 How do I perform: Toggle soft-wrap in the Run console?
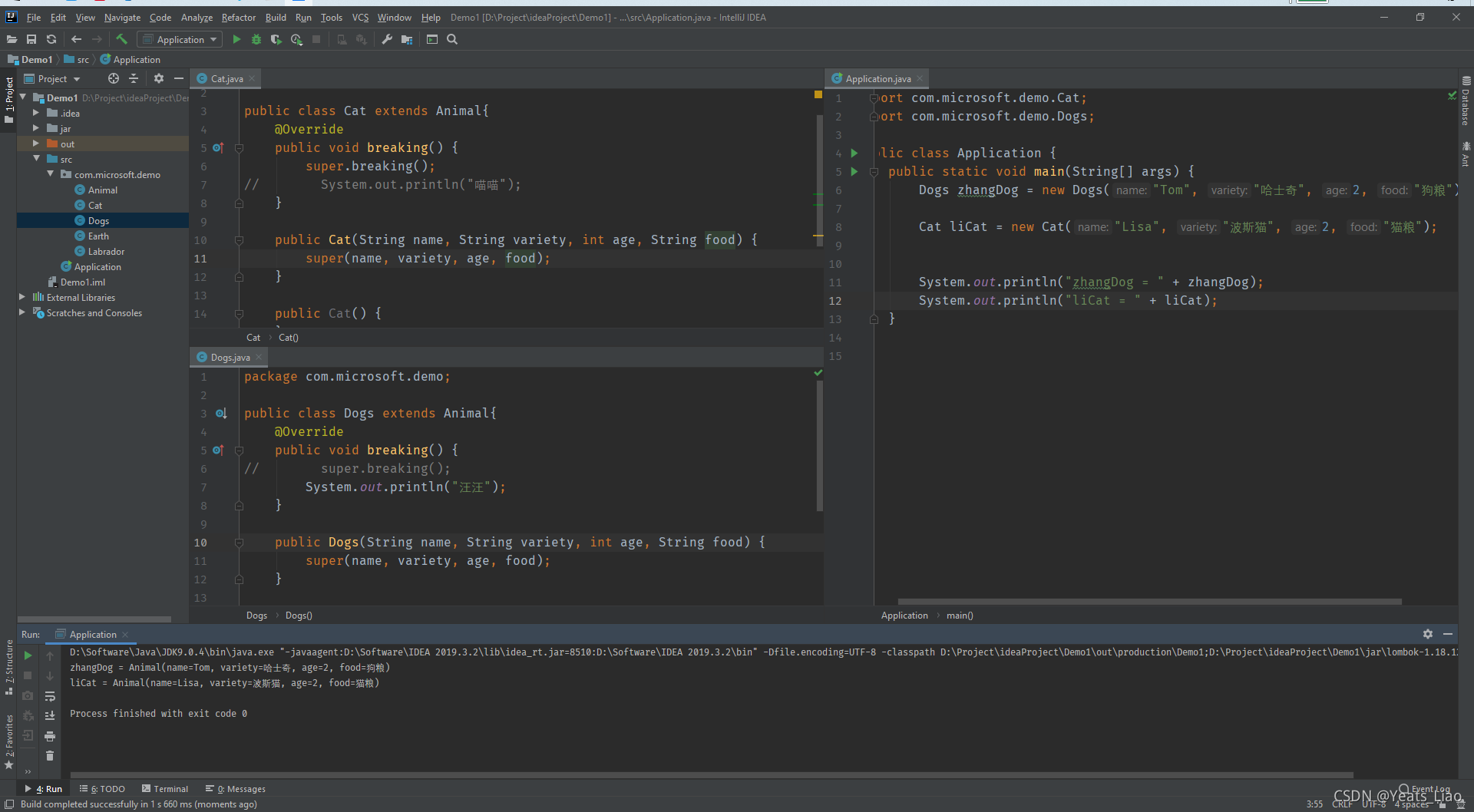50,696
